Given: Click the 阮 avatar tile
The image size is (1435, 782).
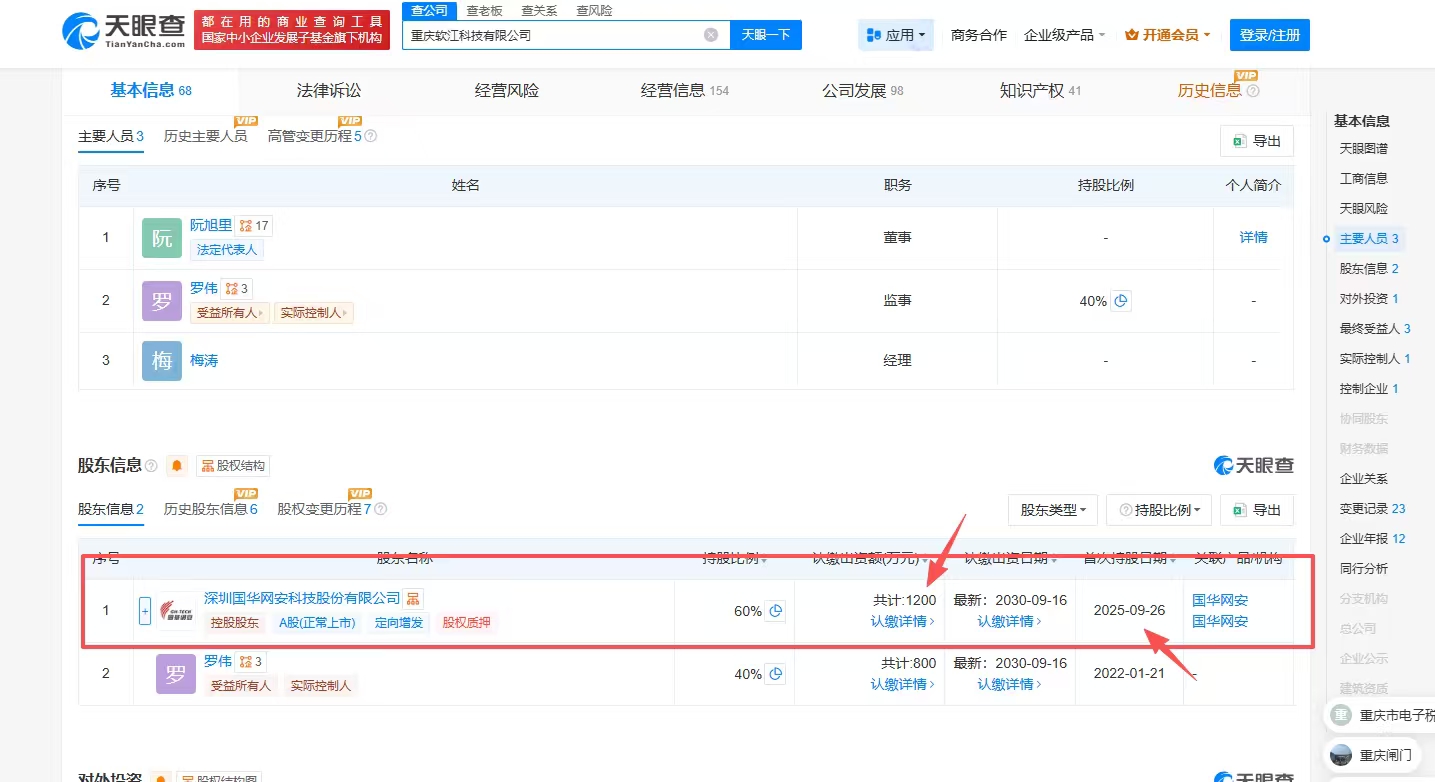Looking at the screenshot, I should pyautogui.click(x=162, y=238).
